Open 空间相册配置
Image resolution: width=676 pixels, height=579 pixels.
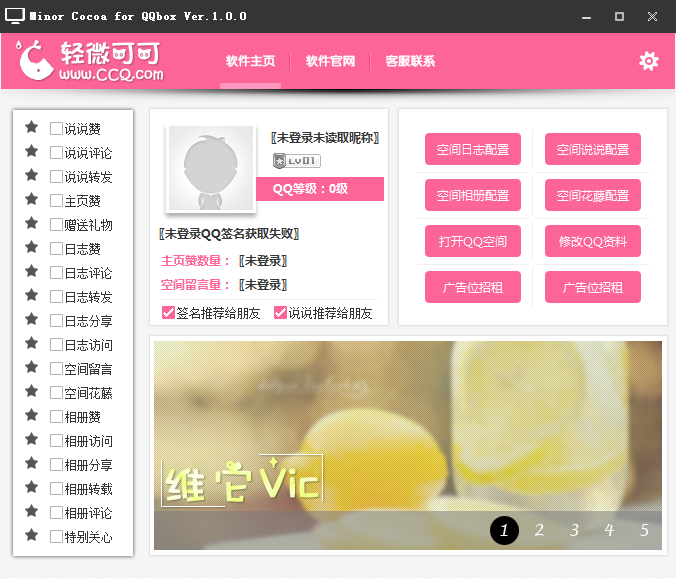tap(473, 195)
